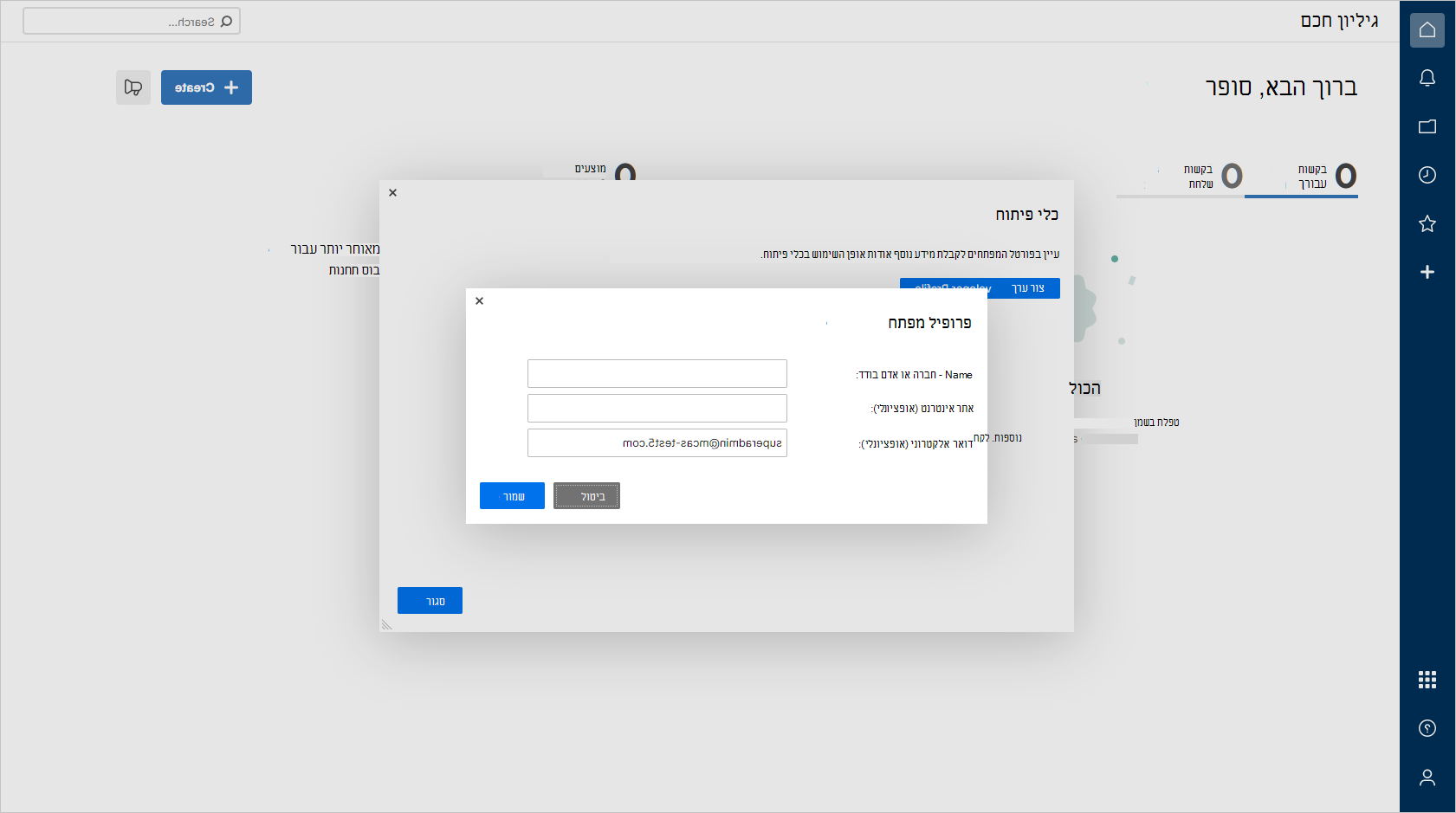Save the developer profile with שמור
Image resolution: width=1456 pixels, height=813 pixels.
512,496
